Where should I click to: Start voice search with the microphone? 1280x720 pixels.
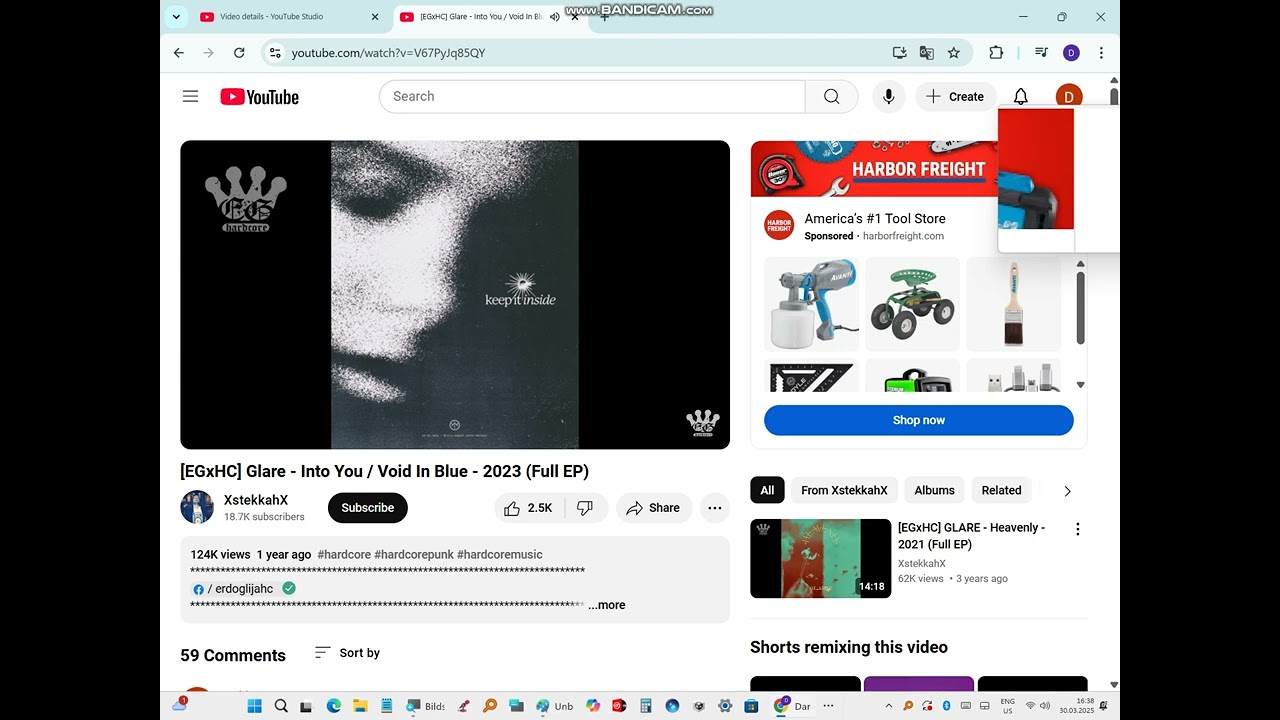(x=888, y=97)
